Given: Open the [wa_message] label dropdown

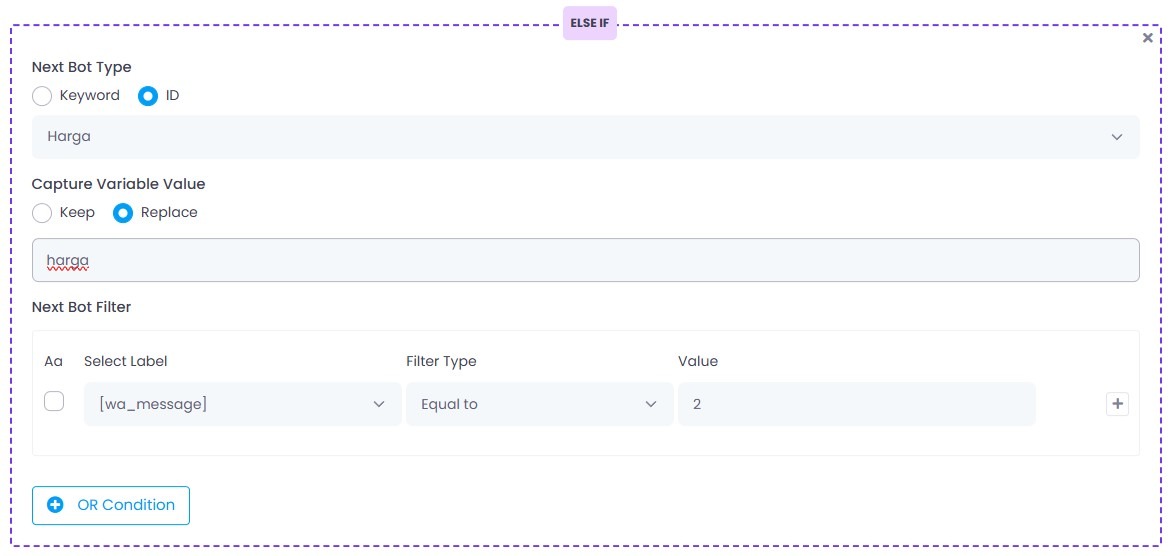Looking at the screenshot, I should point(243,404).
